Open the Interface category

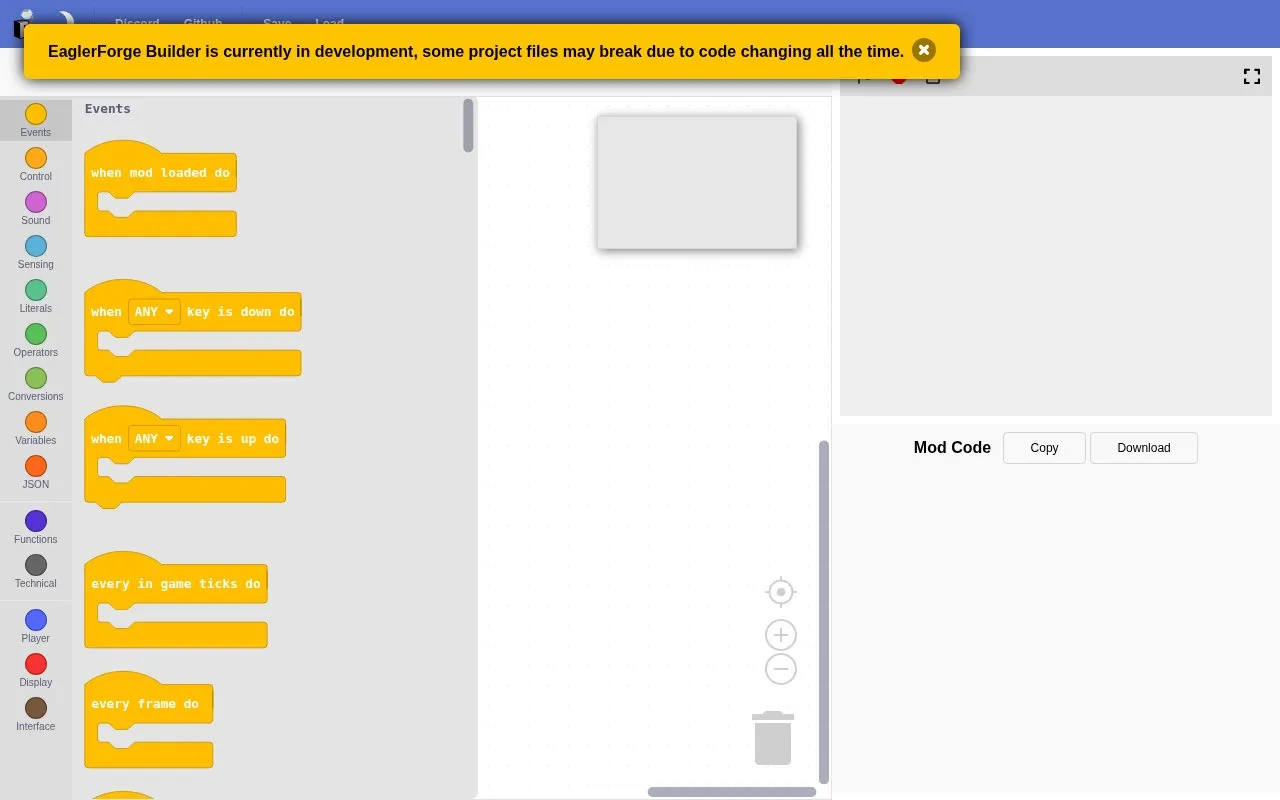[36, 714]
